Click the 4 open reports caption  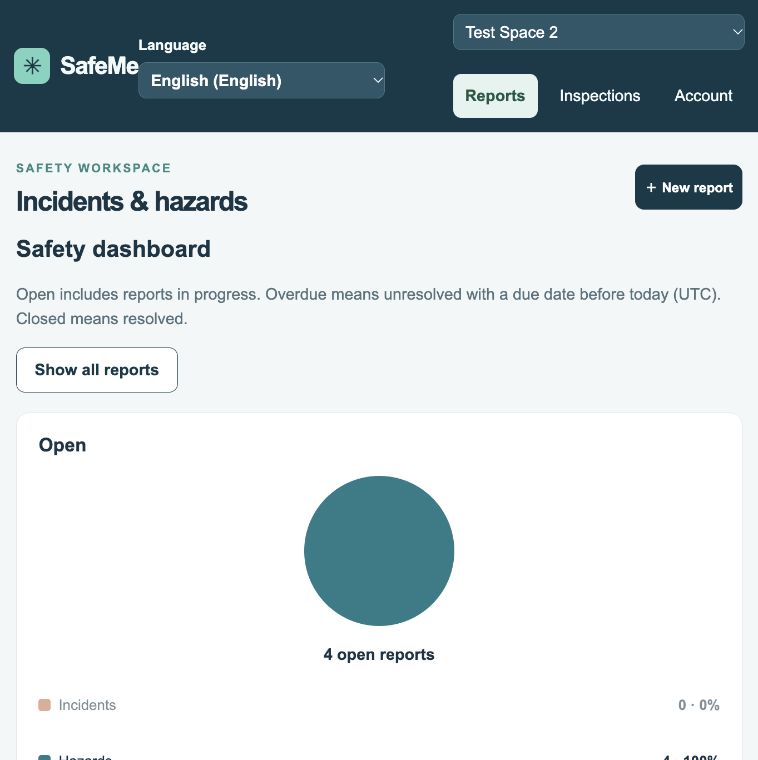tap(379, 655)
